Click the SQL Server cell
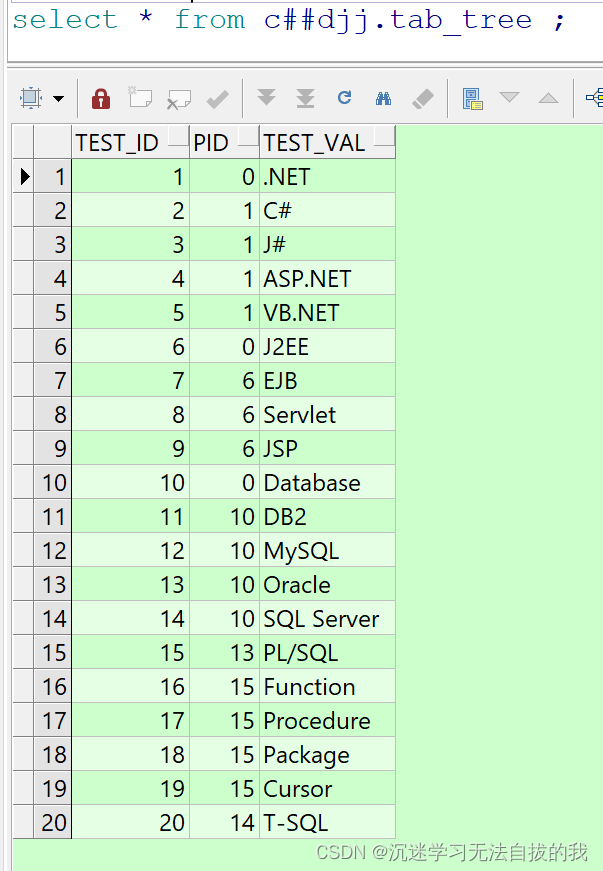The height and width of the screenshot is (871, 603). point(328,618)
